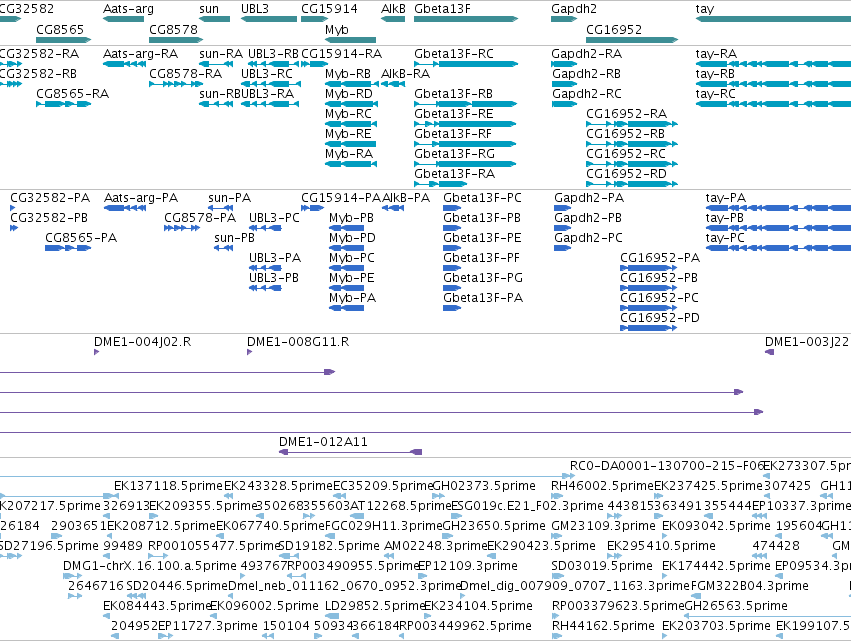Click the CG8565 gene label
Viewport: 851px width, 641px height.
click(x=60, y=29)
